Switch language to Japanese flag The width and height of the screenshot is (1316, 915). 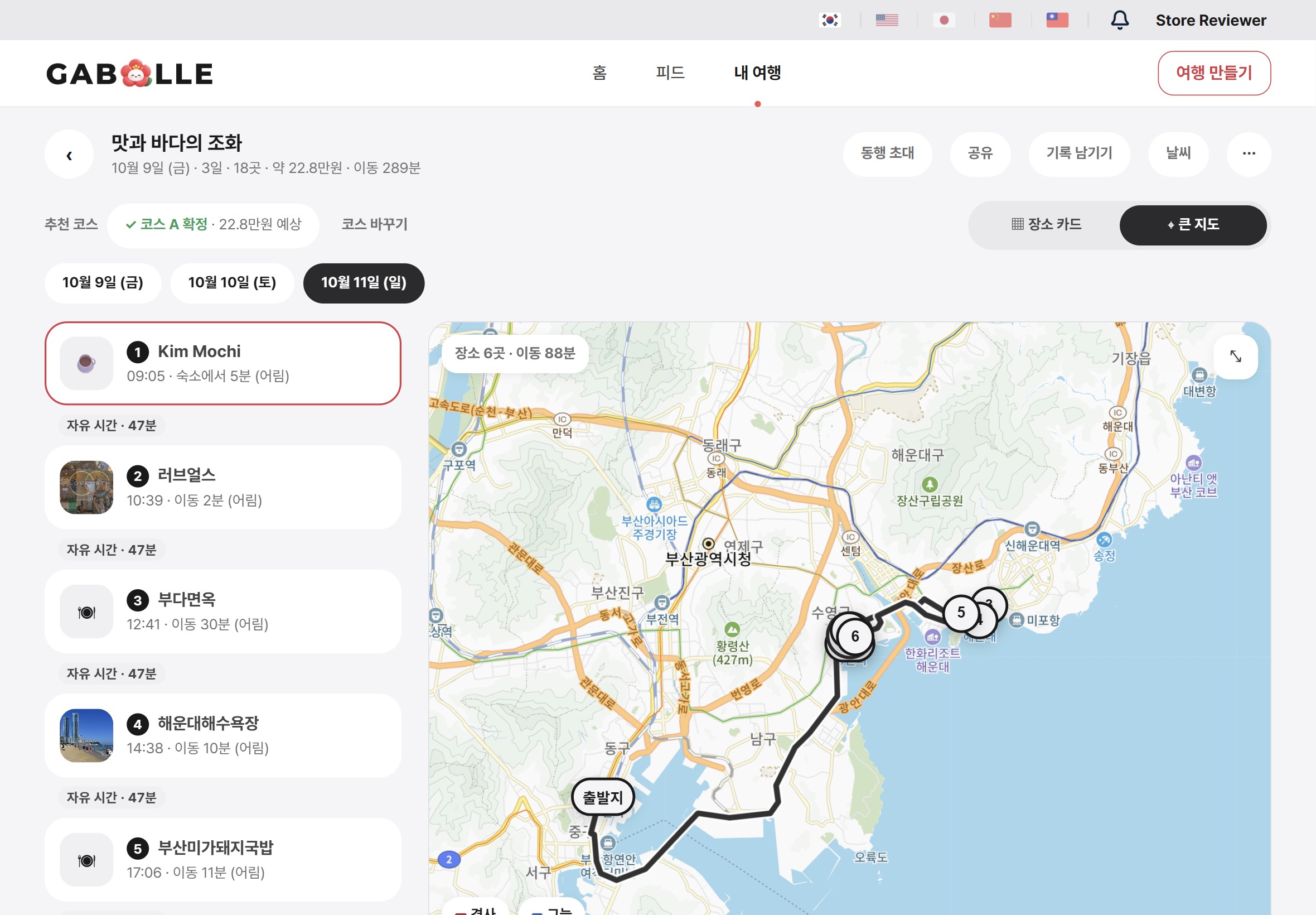[944, 20]
